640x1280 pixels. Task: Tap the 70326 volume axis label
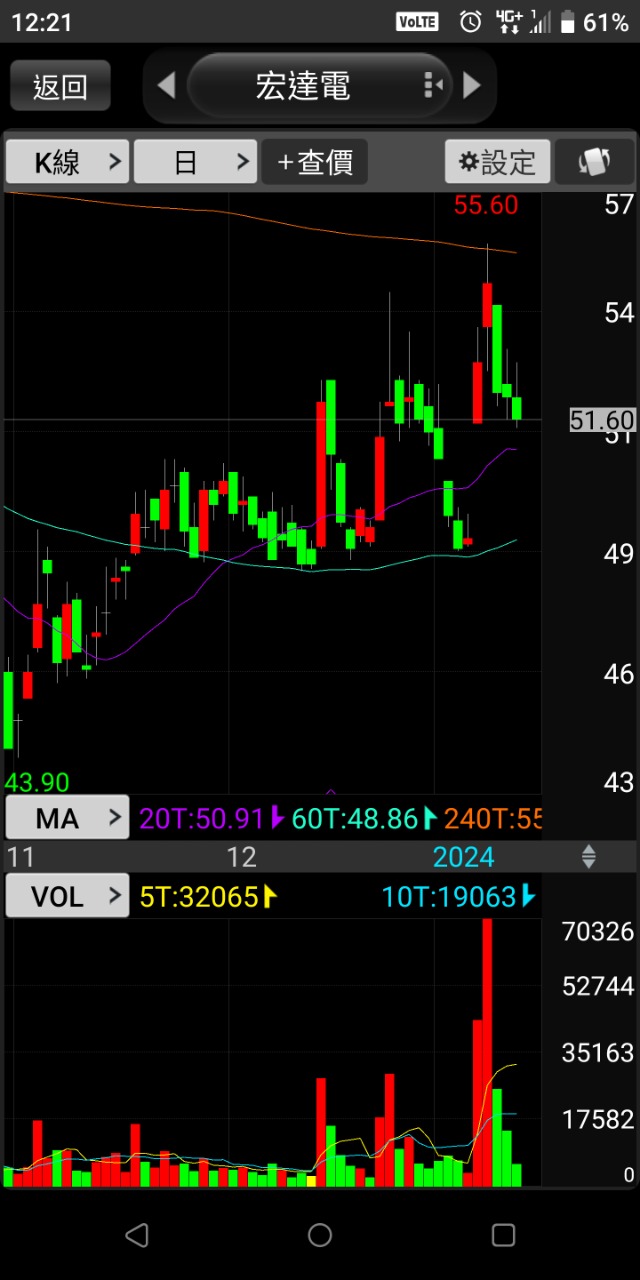pyautogui.click(x=598, y=932)
